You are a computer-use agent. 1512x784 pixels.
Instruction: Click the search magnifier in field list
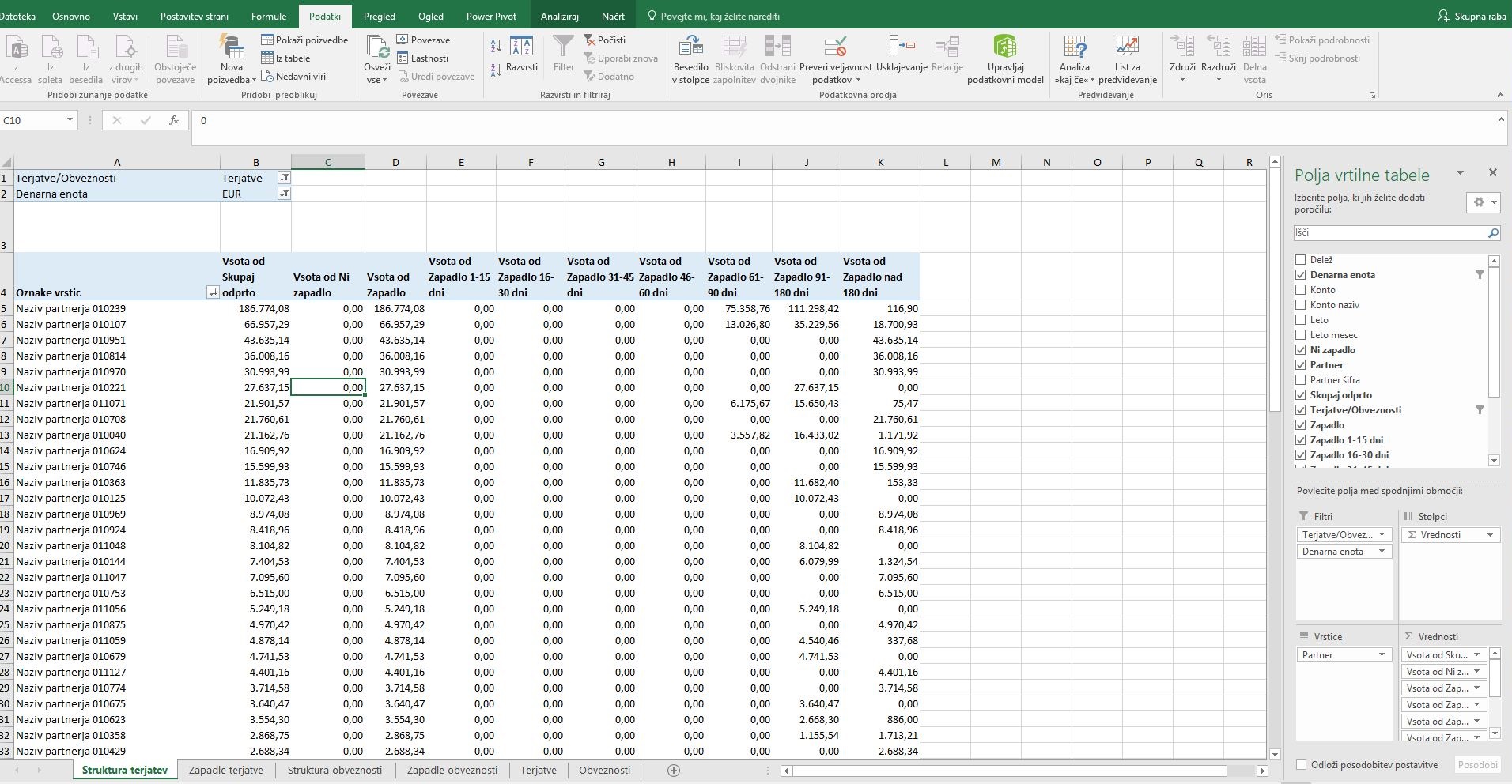click(1493, 233)
